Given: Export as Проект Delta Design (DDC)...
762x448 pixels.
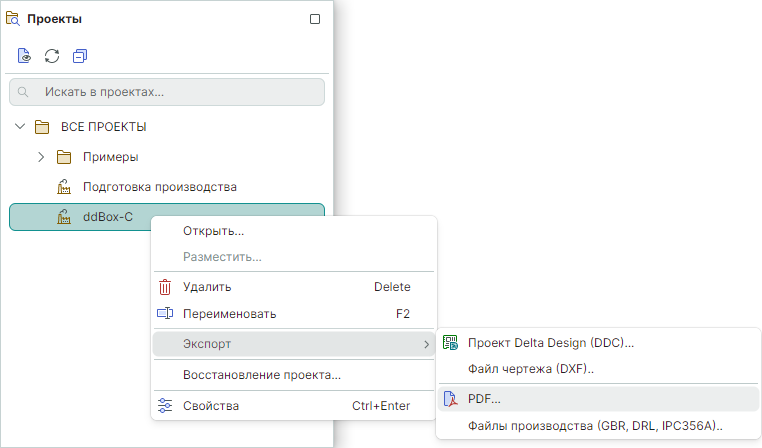Looking at the screenshot, I should (598, 343).
